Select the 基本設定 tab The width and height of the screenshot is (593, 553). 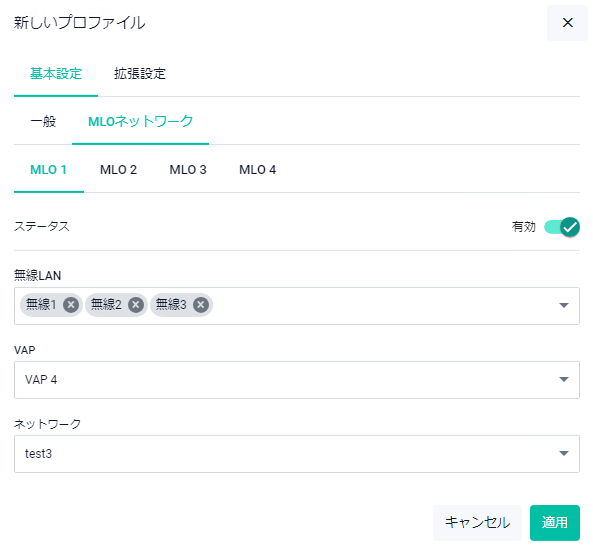(56, 73)
